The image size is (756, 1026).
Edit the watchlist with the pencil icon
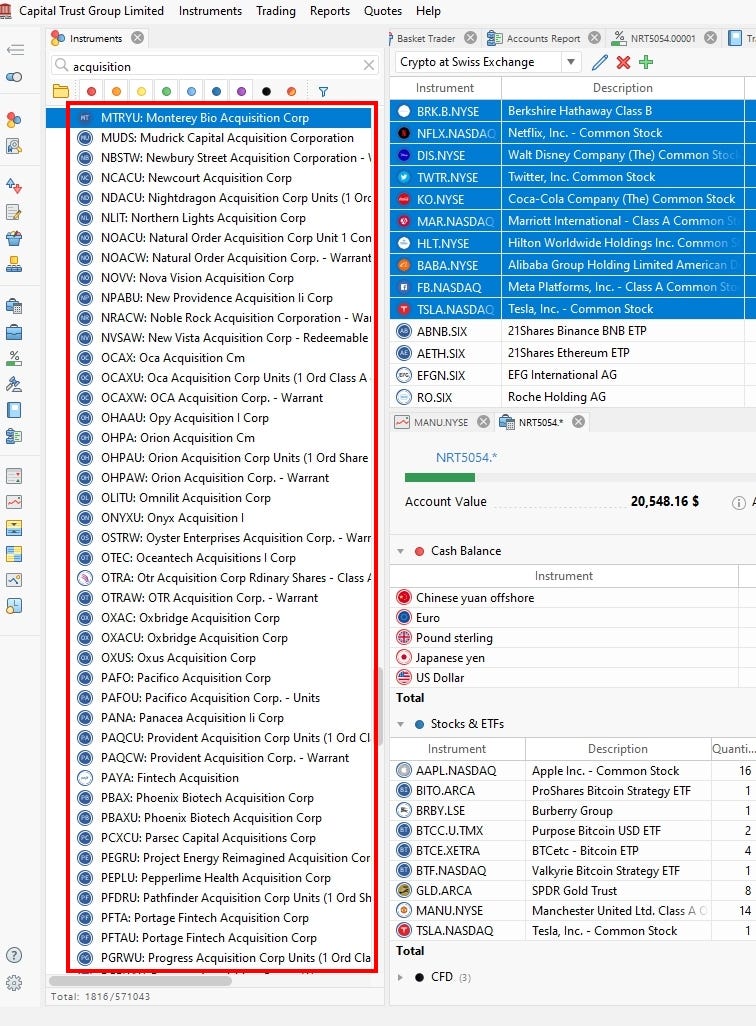[x=600, y=62]
